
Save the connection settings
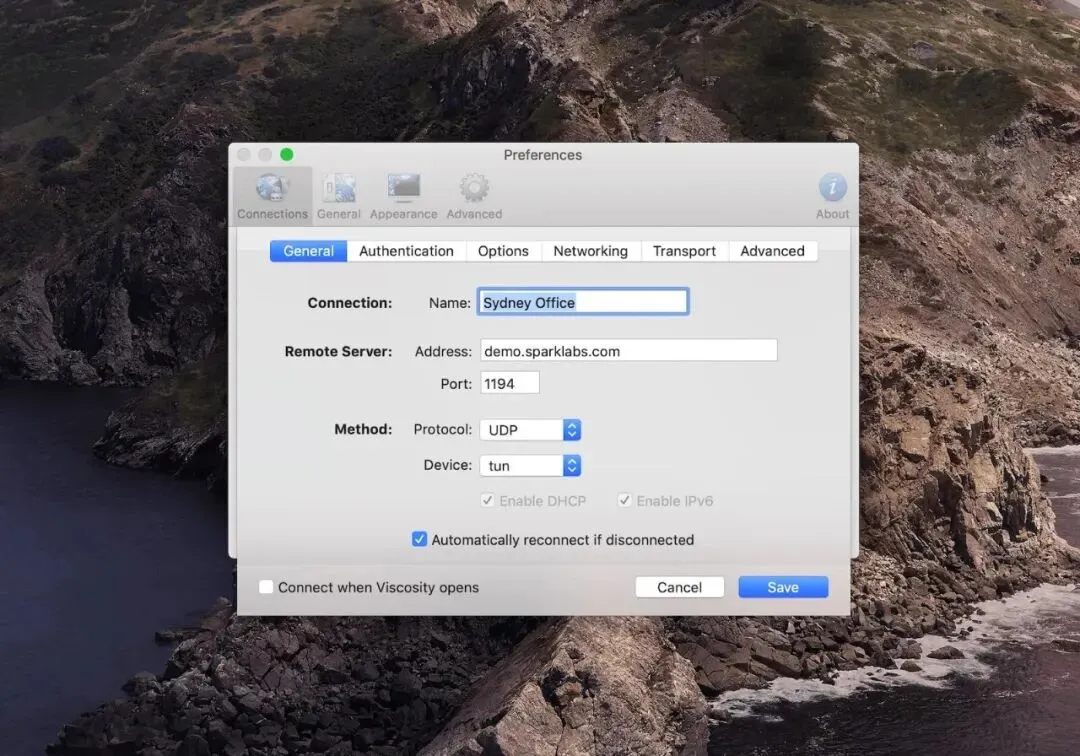[783, 587]
